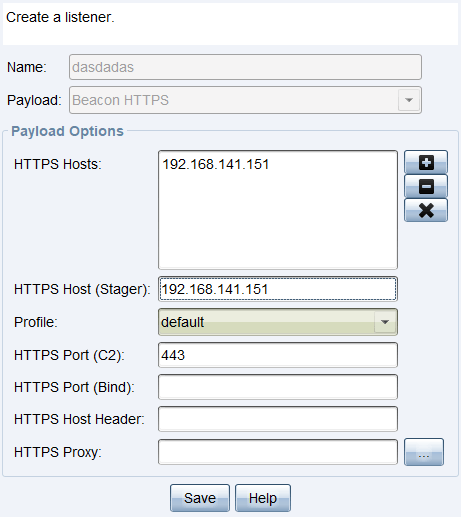This screenshot has width=461, height=517.
Task: Expand the Payload dropdown arrow
Action: pos(409,100)
